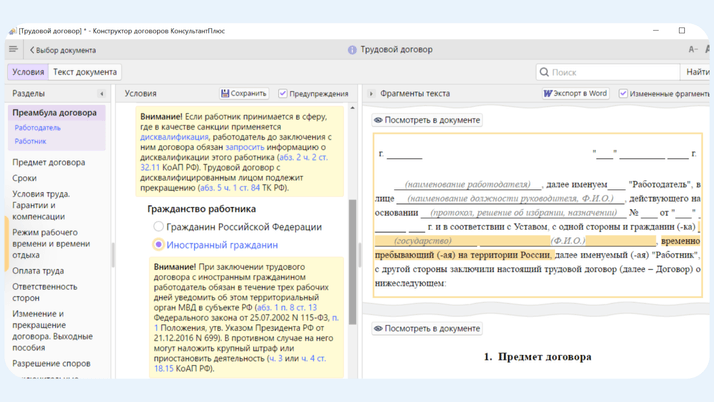Select Гражданин Российской Федерации radio button
Screen dimensions: 714x402
[x=158, y=227]
